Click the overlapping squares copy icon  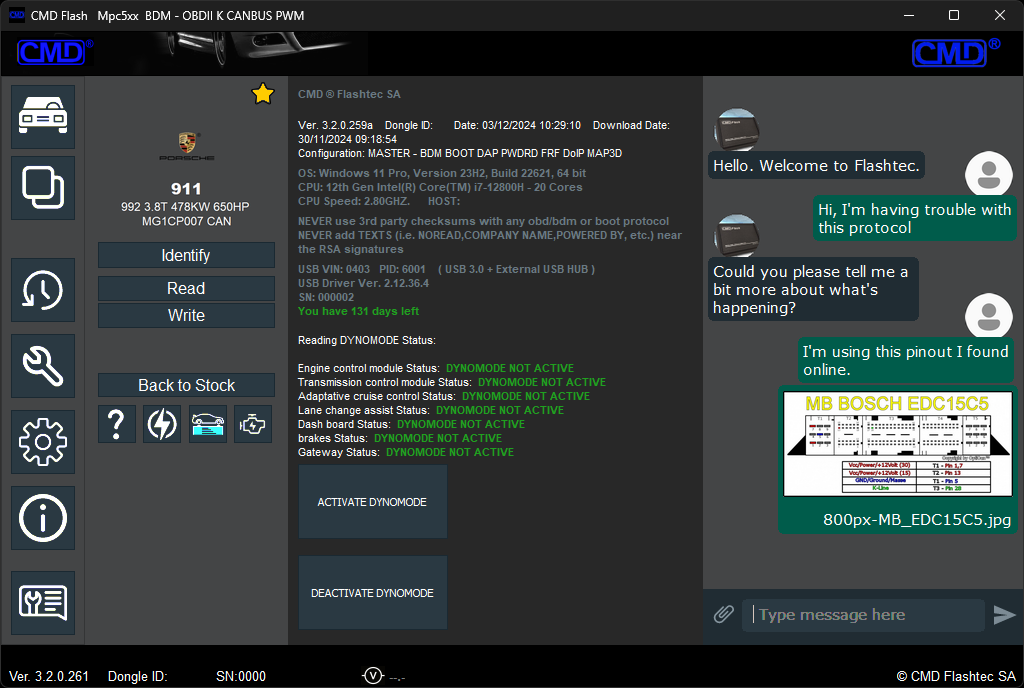pos(43,188)
